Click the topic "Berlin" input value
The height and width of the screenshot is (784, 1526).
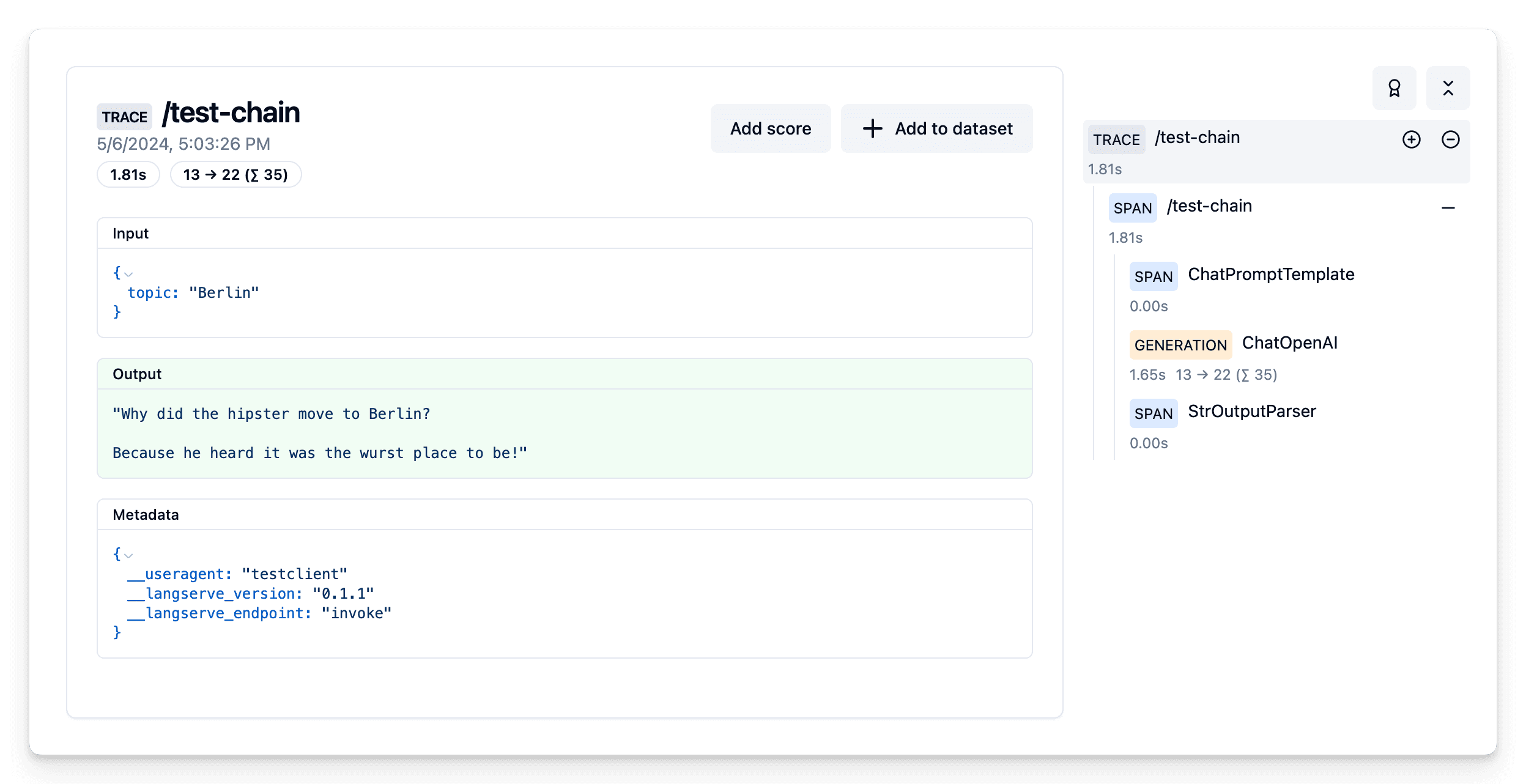(223, 293)
